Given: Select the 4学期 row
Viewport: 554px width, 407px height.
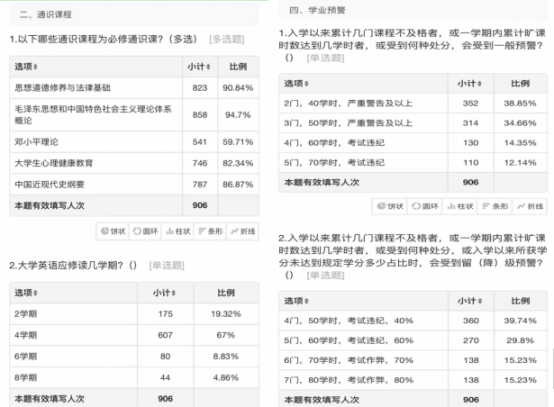Looking at the screenshot, I should (134, 335).
